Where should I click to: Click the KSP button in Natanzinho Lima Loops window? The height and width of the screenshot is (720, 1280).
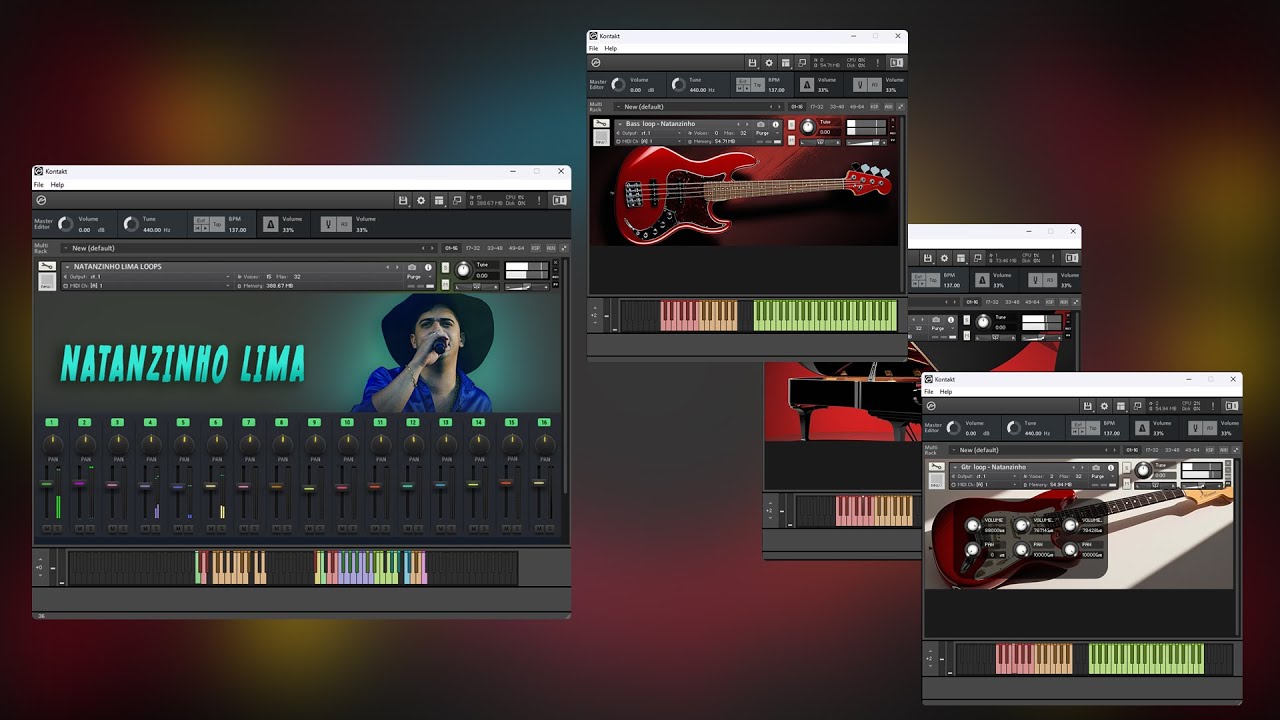(535, 248)
